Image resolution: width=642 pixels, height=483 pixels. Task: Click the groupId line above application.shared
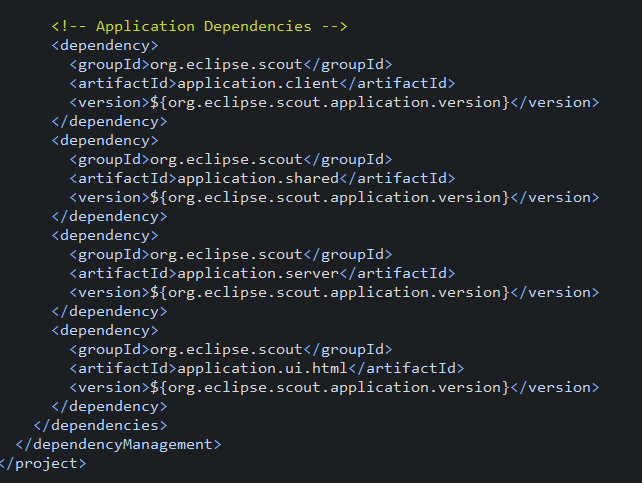click(x=231, y=159)
